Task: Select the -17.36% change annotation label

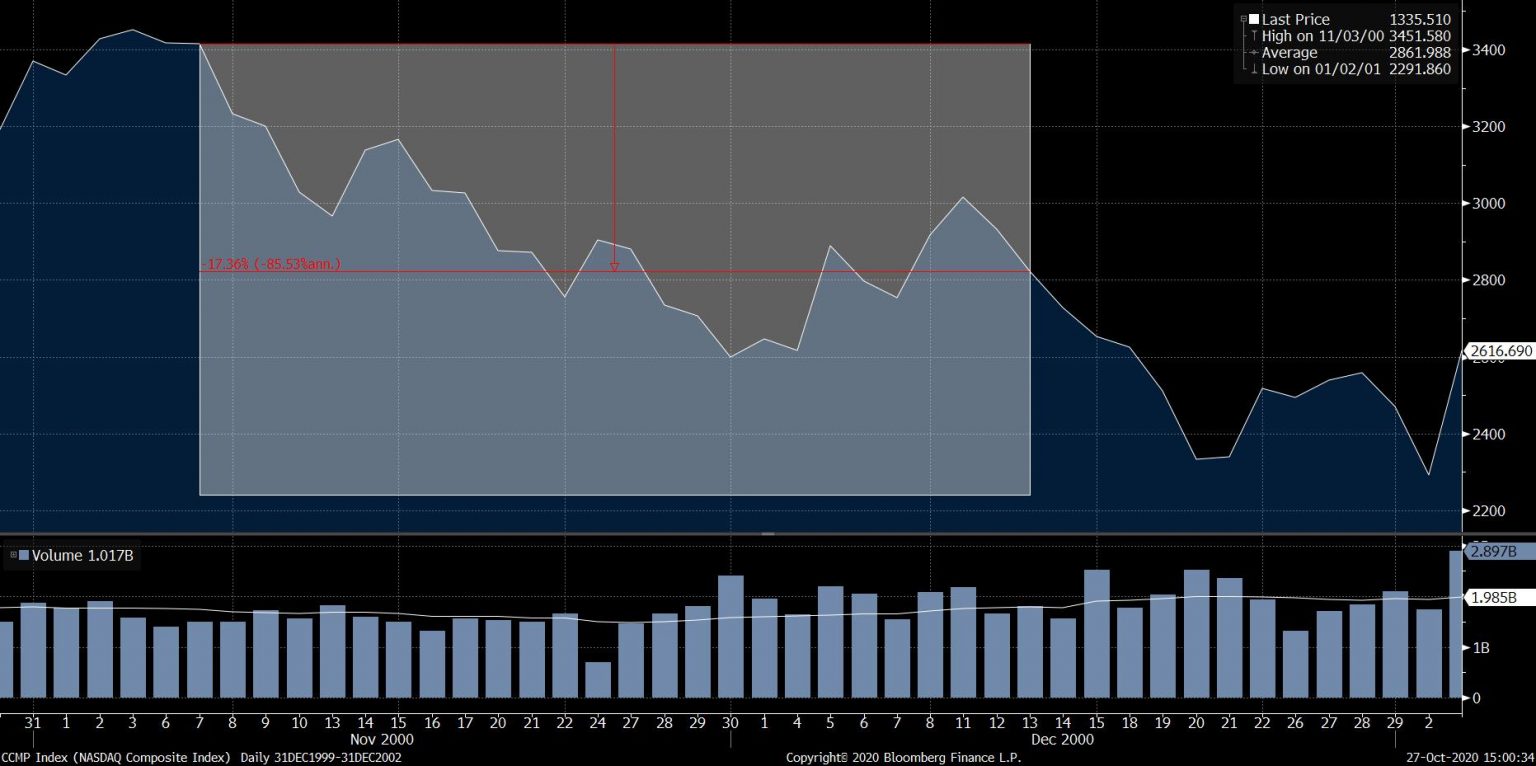Action: 272,264
